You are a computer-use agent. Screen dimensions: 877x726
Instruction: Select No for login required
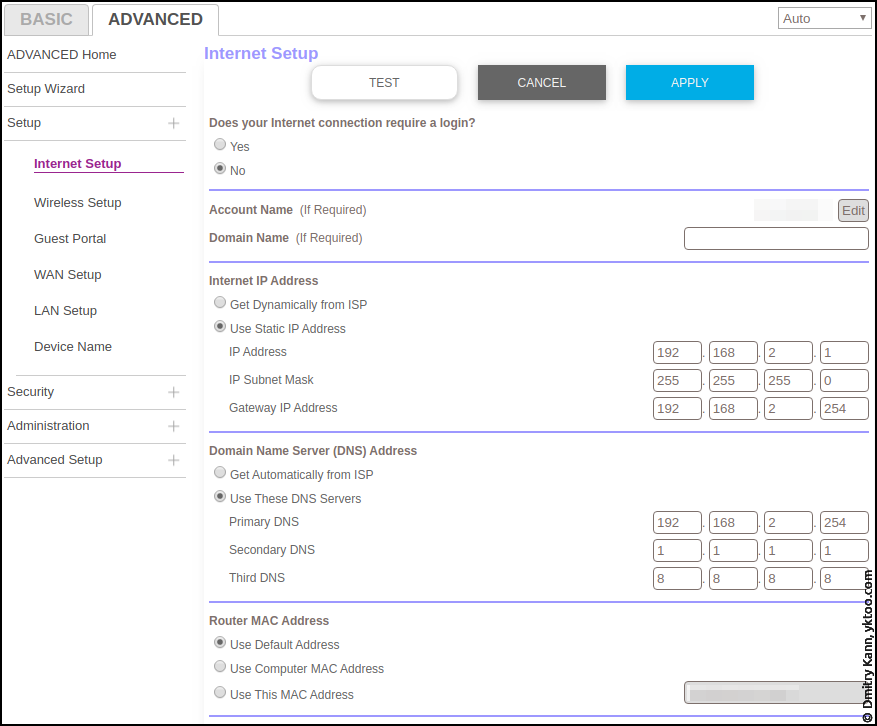[220, 168]
